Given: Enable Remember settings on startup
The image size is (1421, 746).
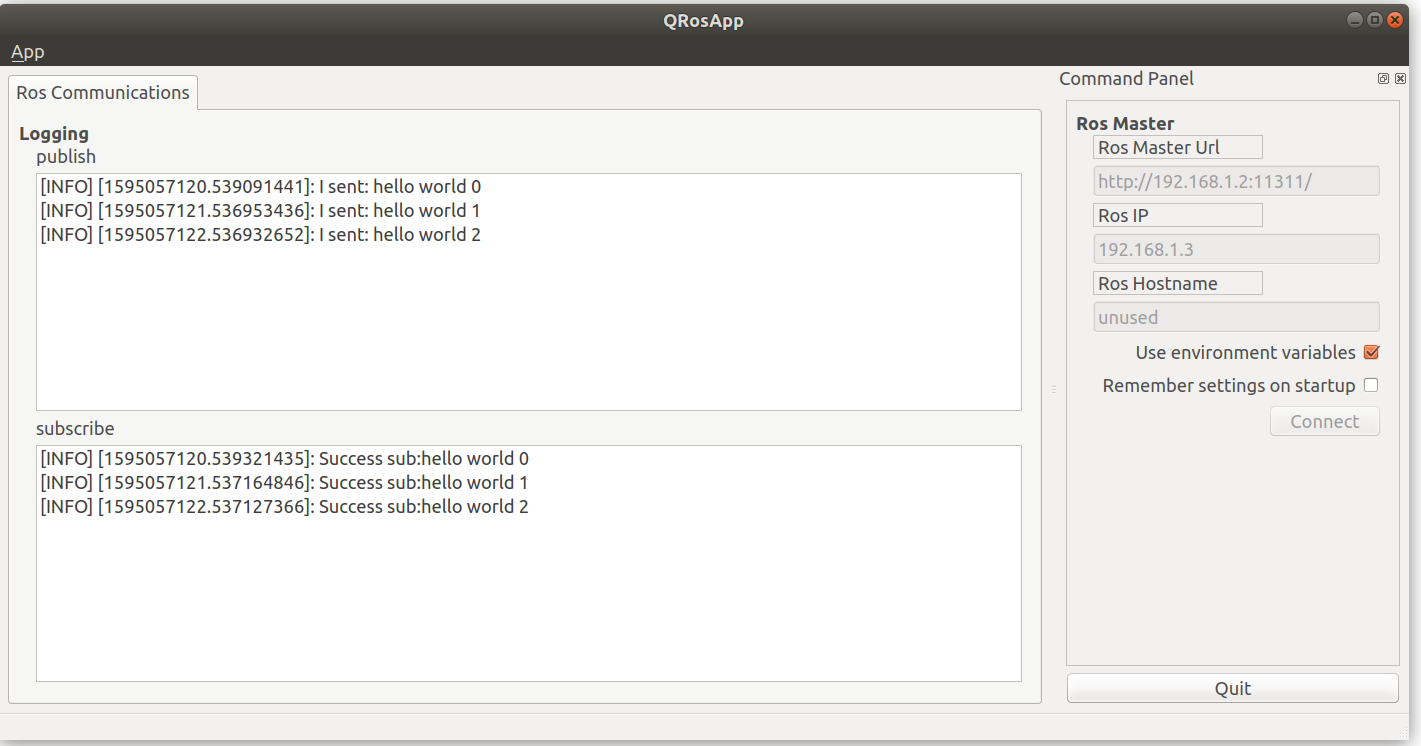Looking at the screenshot, I should click(x=1371, y=385).
